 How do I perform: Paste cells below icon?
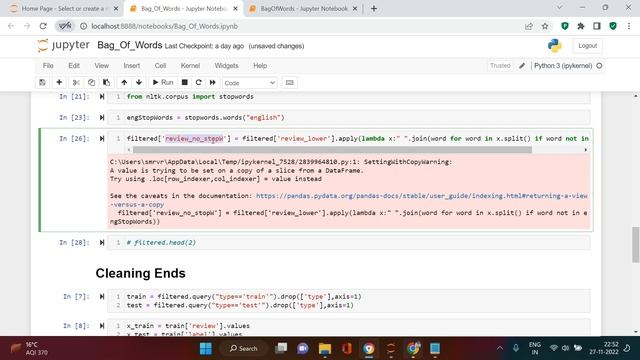pos(107,82)
